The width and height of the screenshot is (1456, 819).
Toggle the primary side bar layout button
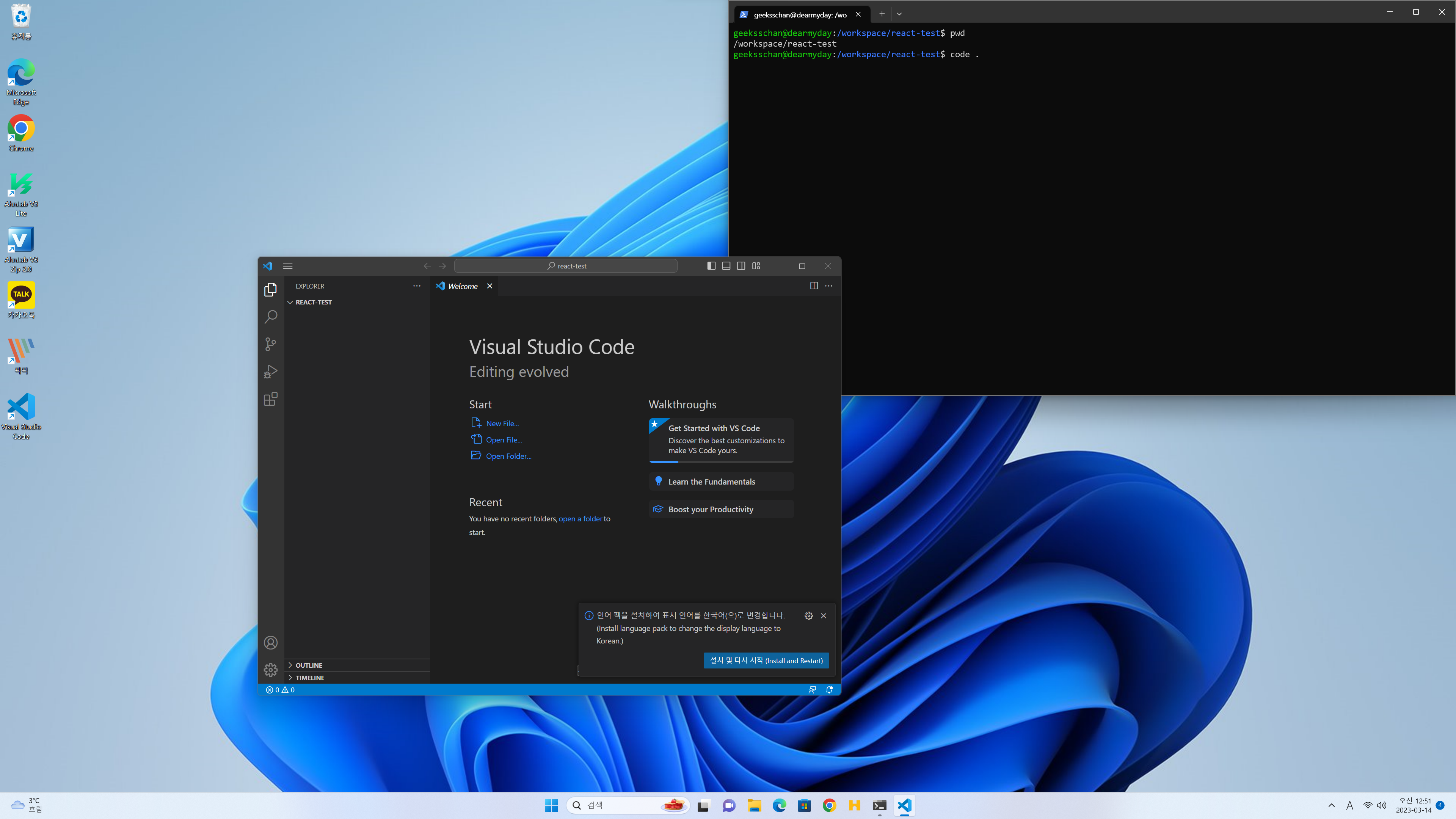(711, 266)
